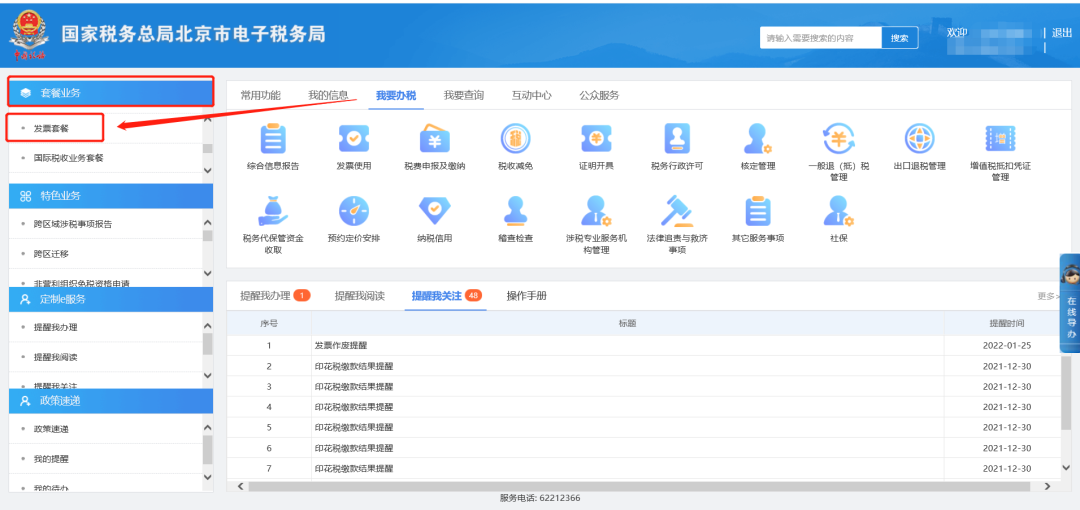Click reminders table horizontal scroll left arrow
This screenshot has width=1080, height=510.
pyautogui.click(x=240, y=487)
